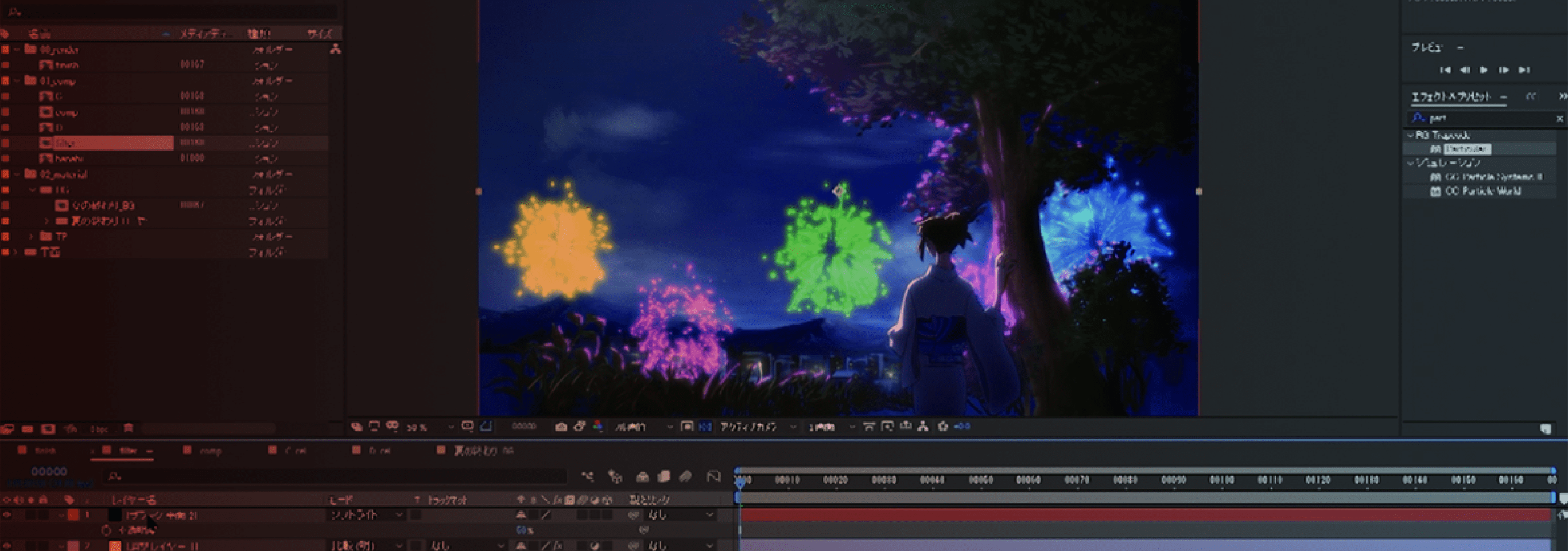Image resolution: width=1568 pixels, height=551 pixels.
Task: Toggle always preview this view icon
Action: pos(356,427)
